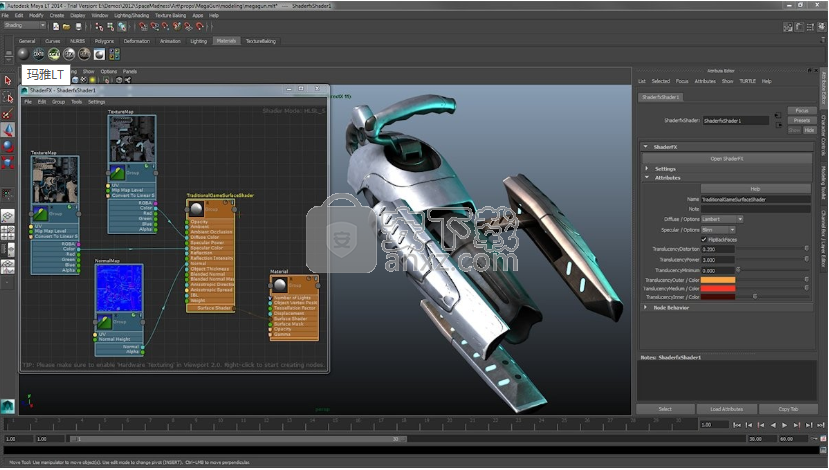Click the TranslucencyOuter orange color swatch
The width and height of the screenshot is (829, 470).
tap(719, 280)
